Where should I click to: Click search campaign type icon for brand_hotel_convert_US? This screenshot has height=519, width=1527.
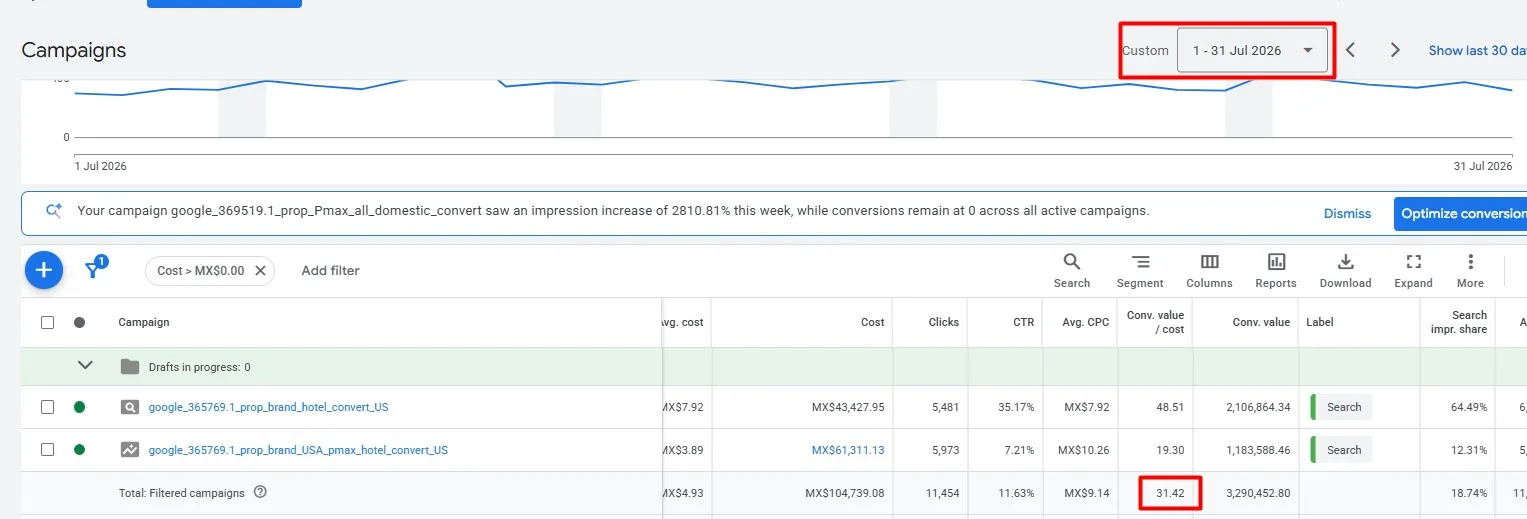point(130,407)
